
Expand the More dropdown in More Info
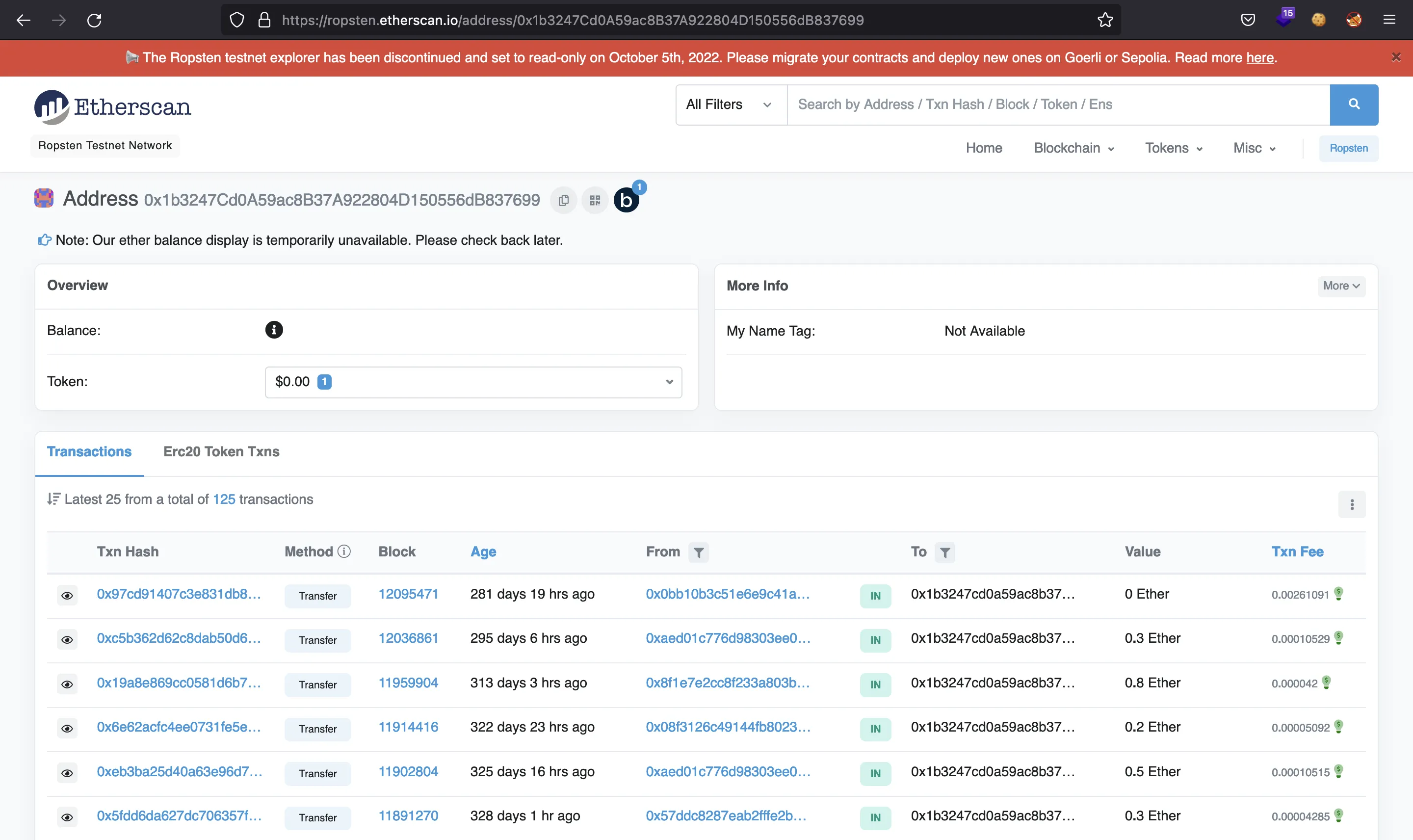(x=1341, y=287)
